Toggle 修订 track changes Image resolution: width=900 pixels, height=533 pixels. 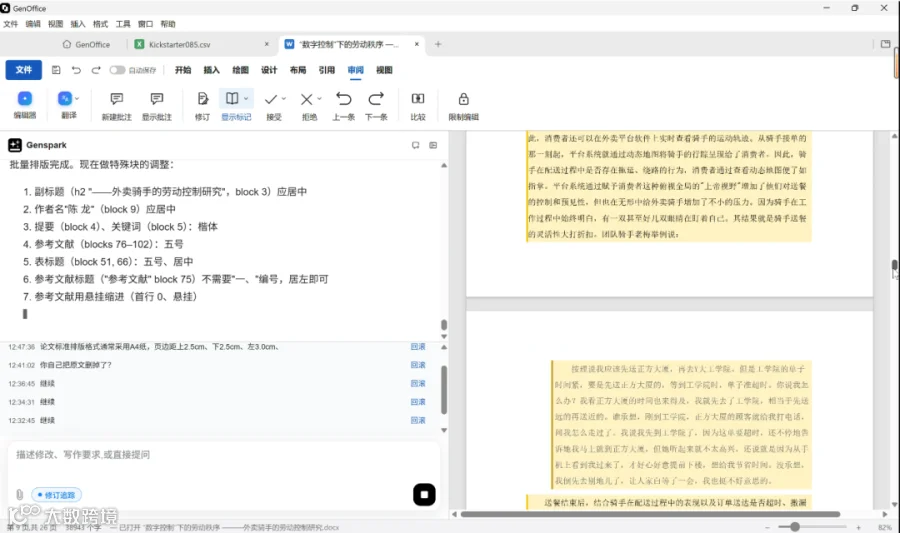tap(202, 106)
